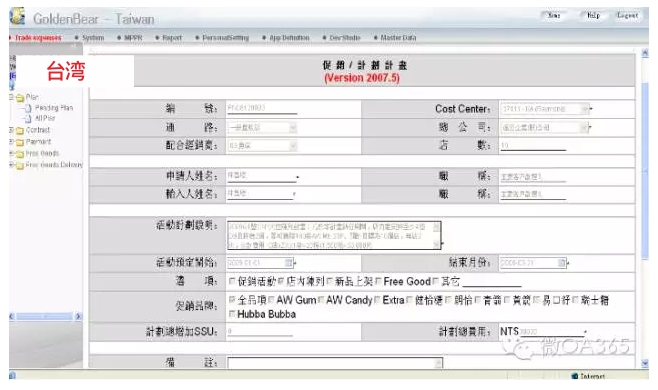Click the text field after 其它 option

click(491, 281)
